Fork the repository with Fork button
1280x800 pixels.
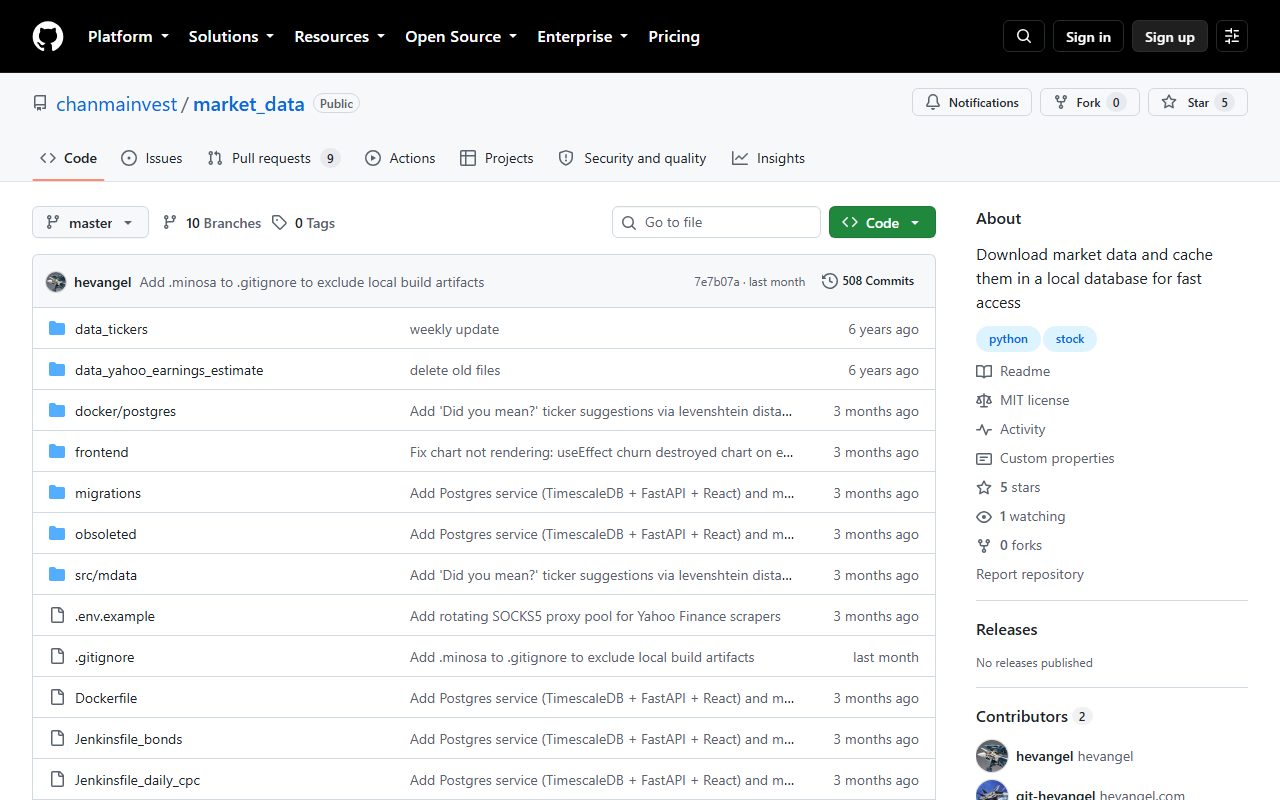[x=1090, y=102]
